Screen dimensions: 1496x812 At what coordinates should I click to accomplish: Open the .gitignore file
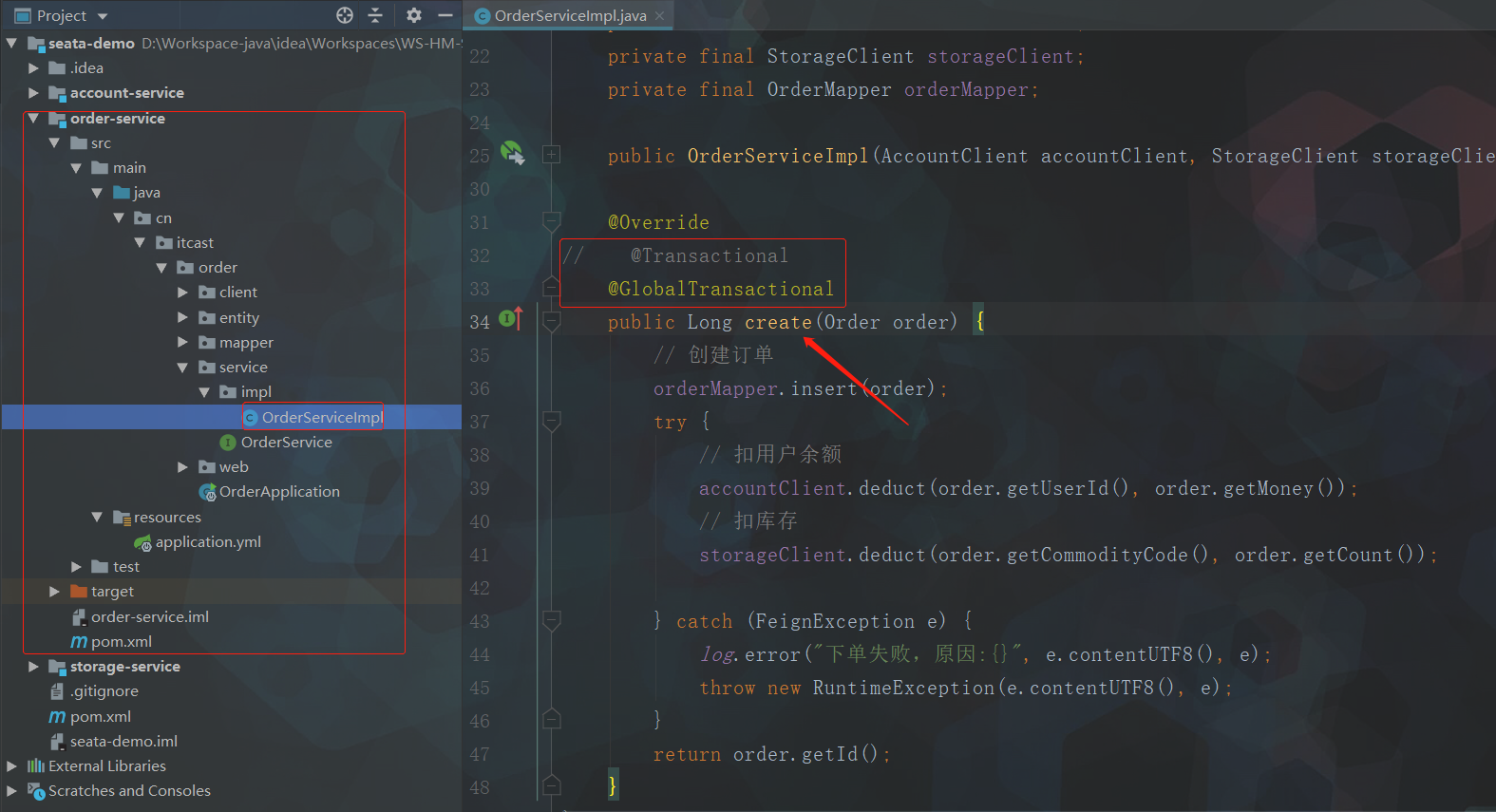pos(104,691)
